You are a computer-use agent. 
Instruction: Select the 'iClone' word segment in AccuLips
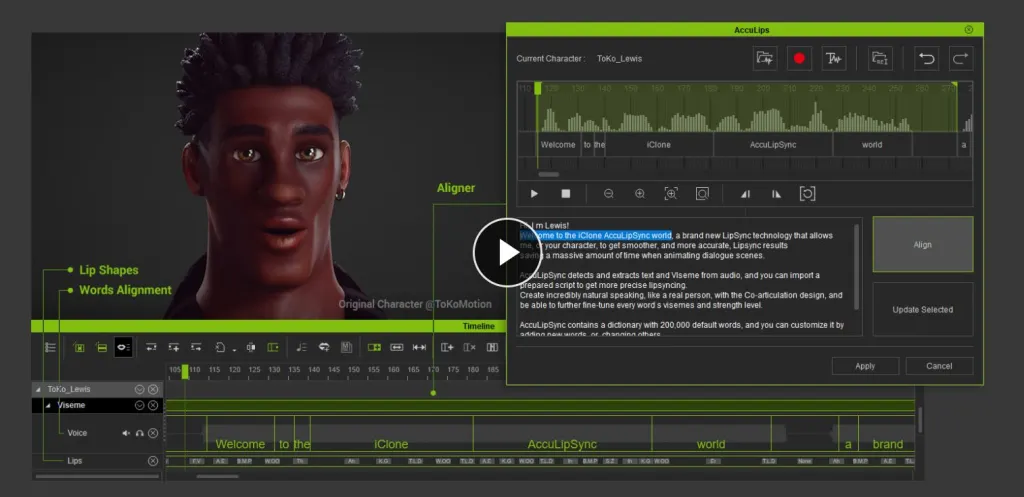(x=659, y=145)
